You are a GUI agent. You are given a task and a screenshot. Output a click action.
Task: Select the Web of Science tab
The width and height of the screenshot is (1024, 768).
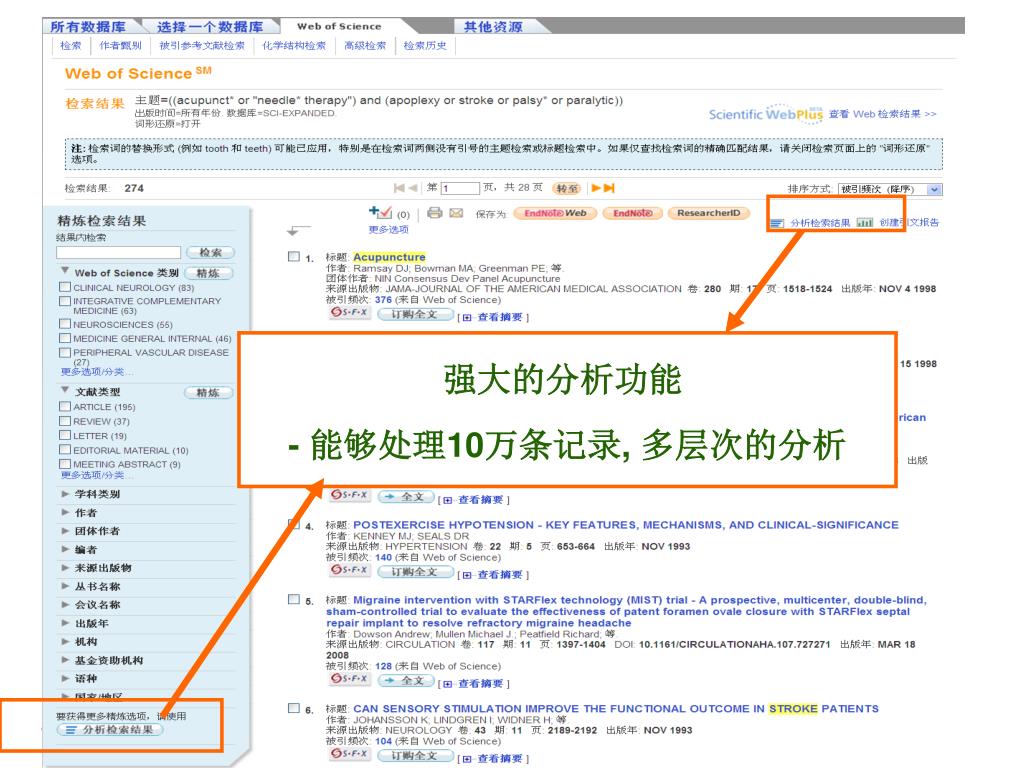pyautogui.click(x=339, y=27)
